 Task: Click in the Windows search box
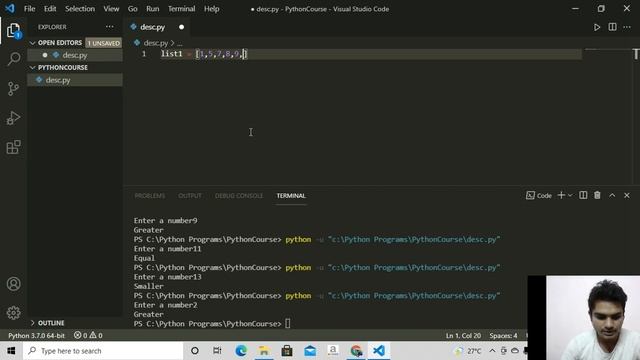103,351
